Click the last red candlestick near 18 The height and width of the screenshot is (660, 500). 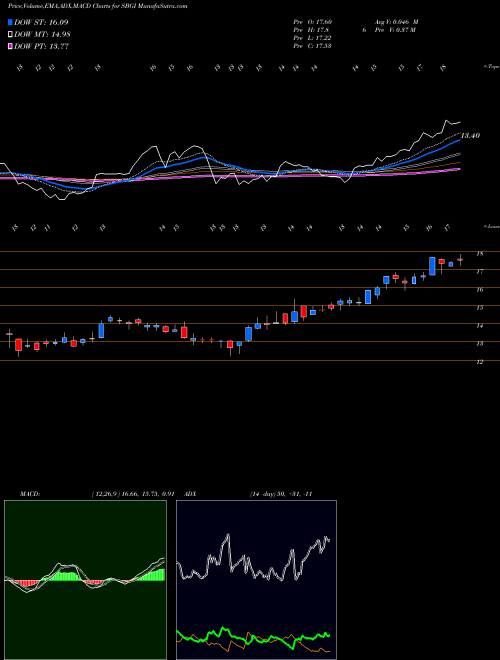pos(460,260)
